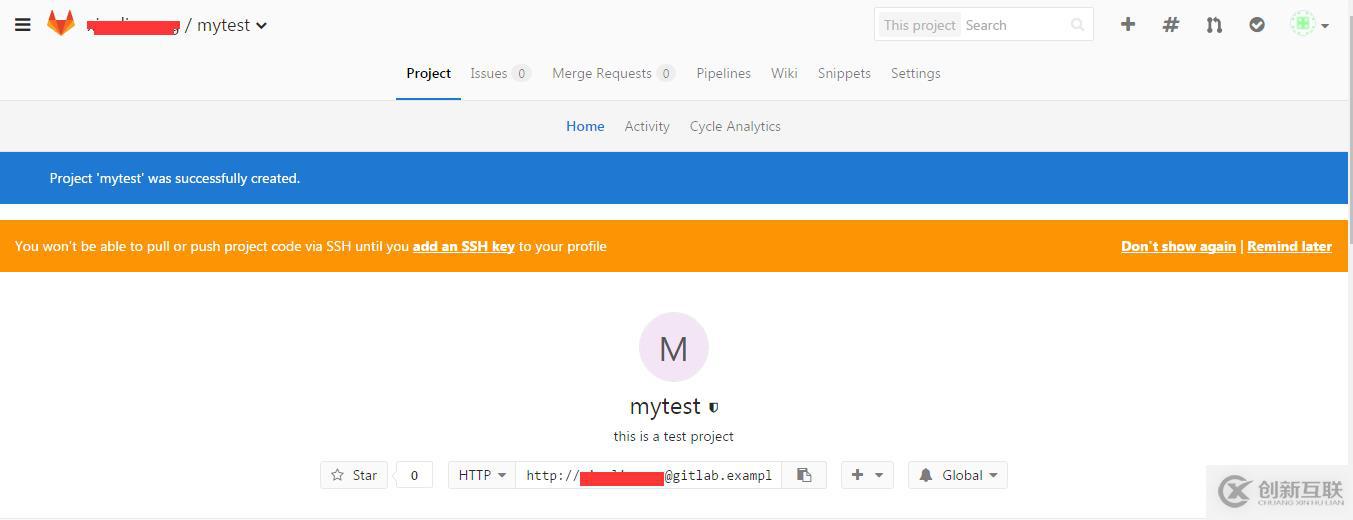Click the 'Don't show again' link
1353x520 pixels.
click(x=1178, y=246)
